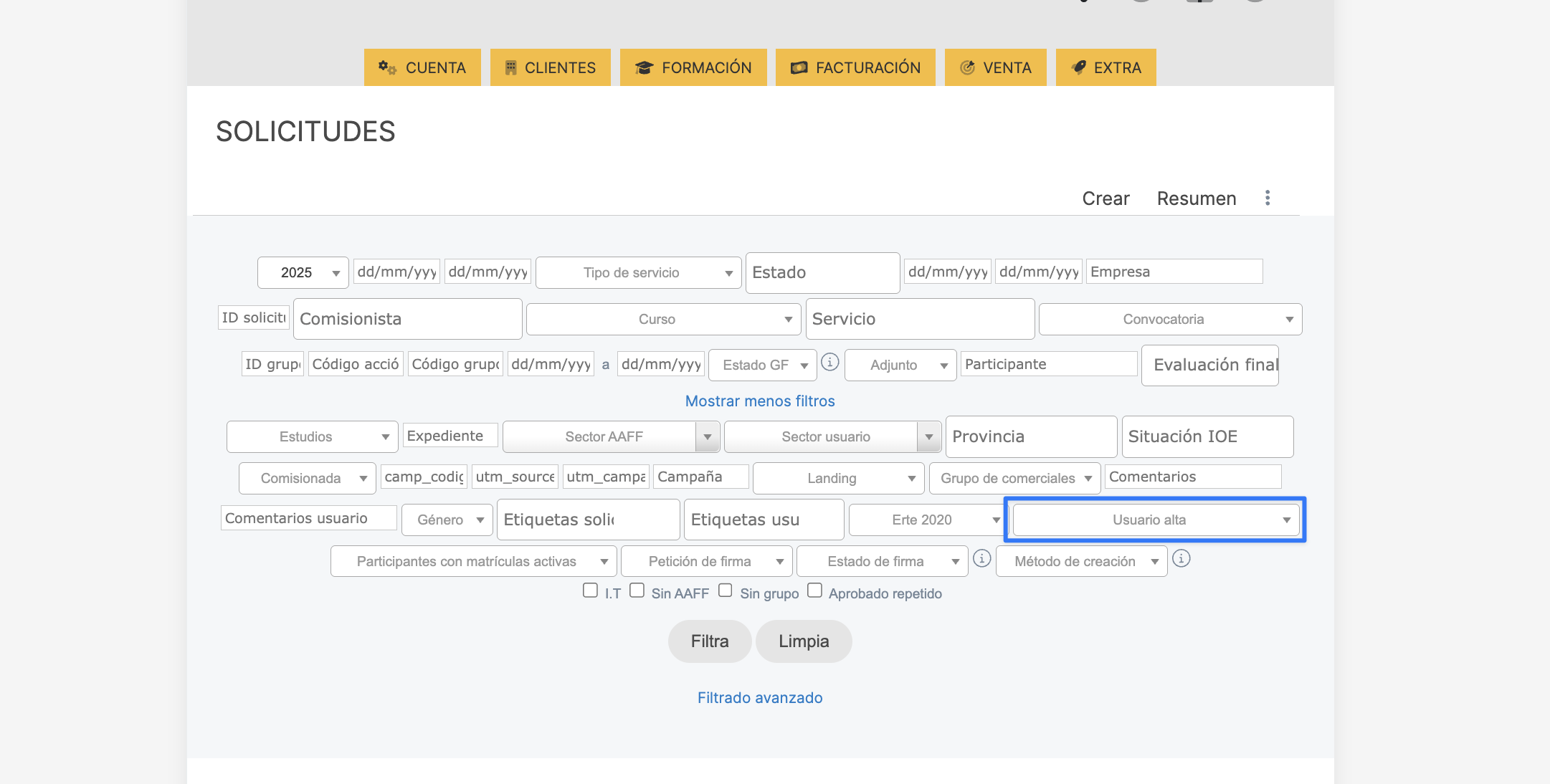Expand the Tipo de servicio dropdown
1550x784 pixels.
(x=638, y=273)
